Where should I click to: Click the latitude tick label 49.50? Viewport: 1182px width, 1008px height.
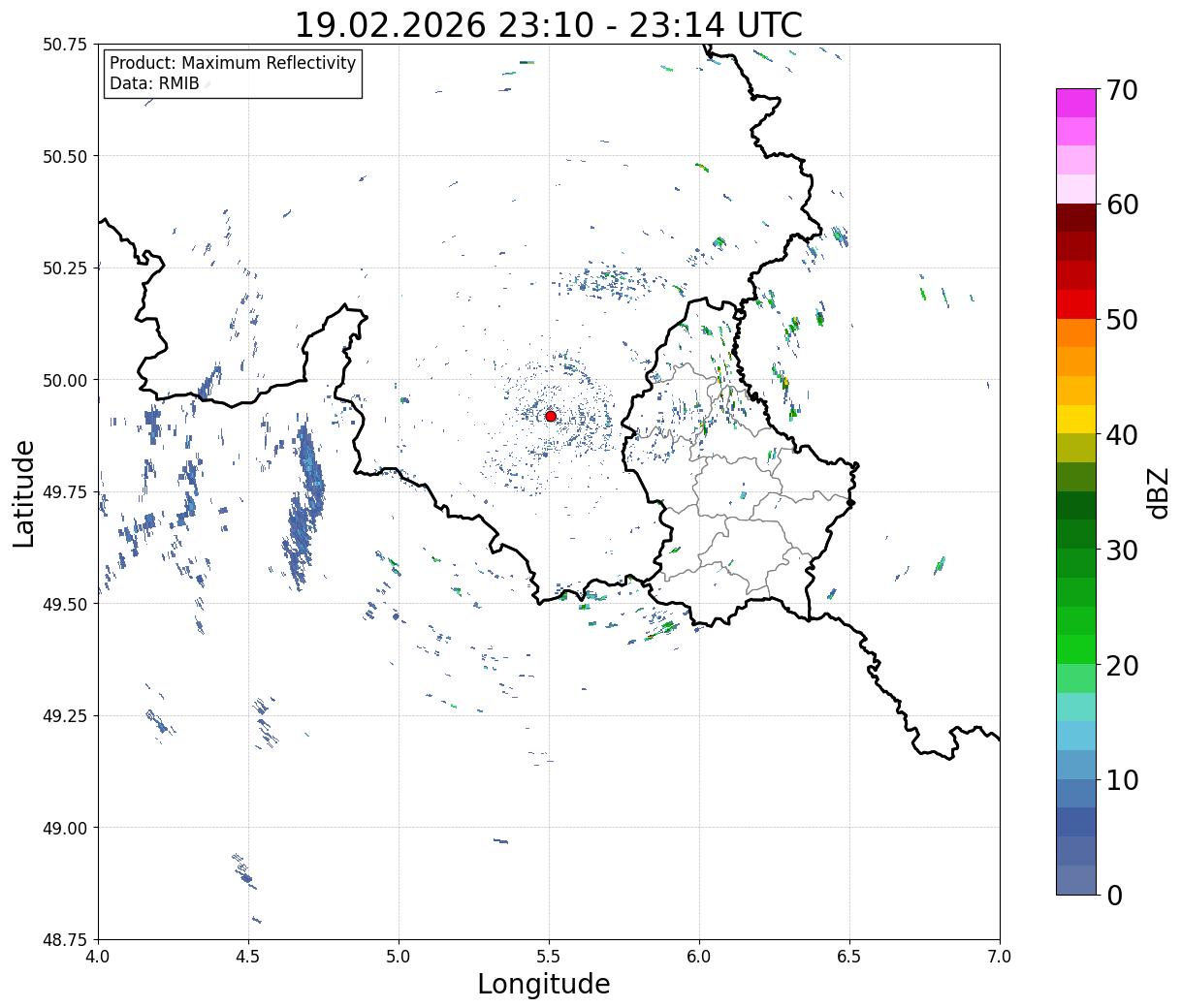[65, 604]
